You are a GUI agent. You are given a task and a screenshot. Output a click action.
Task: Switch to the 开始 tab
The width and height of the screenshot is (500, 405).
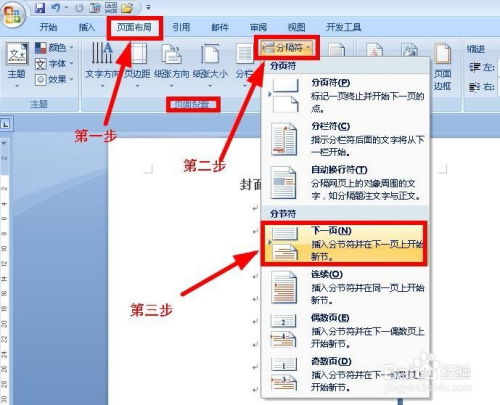48,27
